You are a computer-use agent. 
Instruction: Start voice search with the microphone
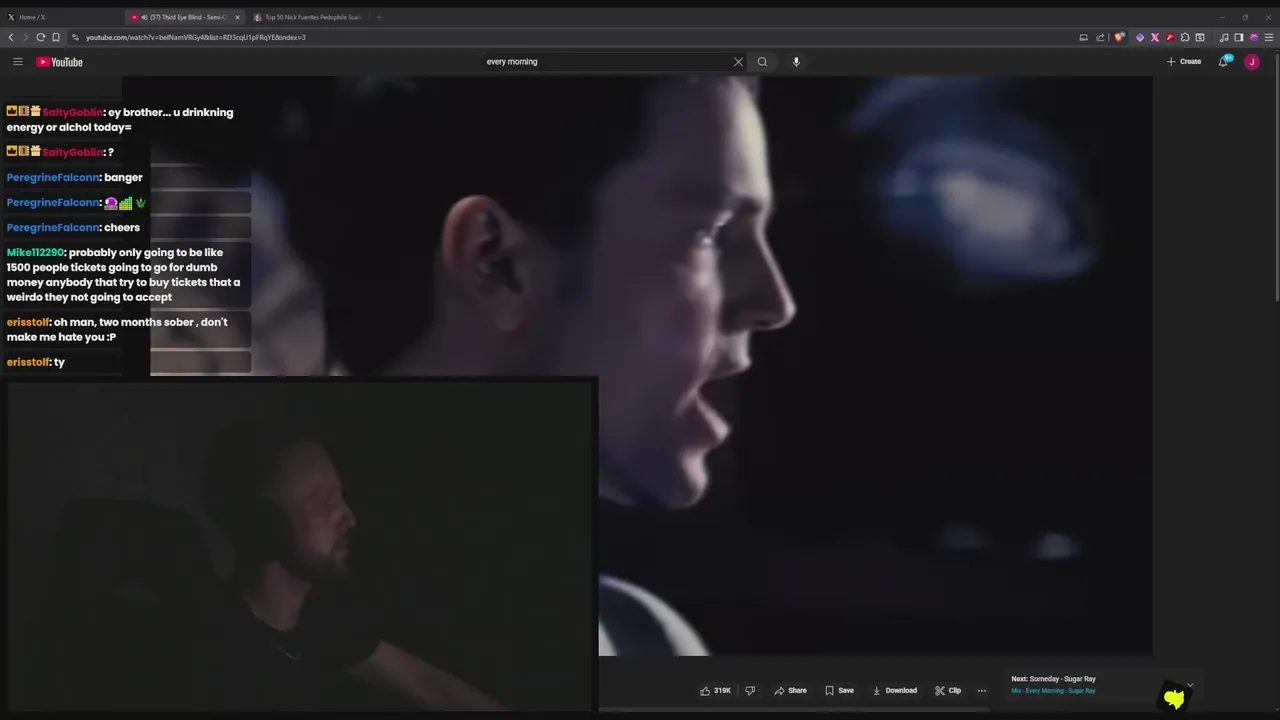796,62
